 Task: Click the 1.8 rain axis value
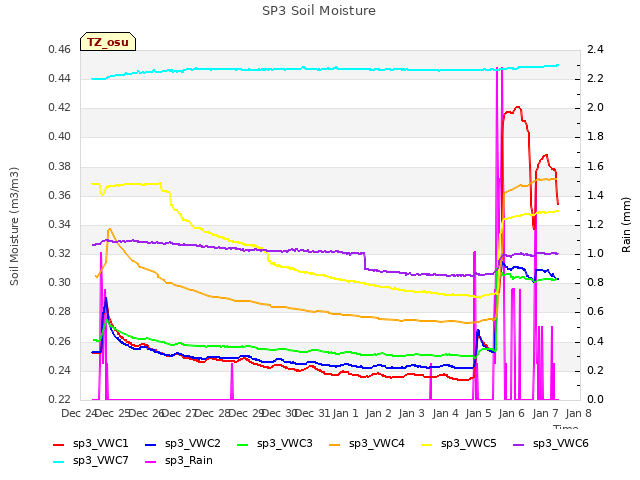(595, 137)
